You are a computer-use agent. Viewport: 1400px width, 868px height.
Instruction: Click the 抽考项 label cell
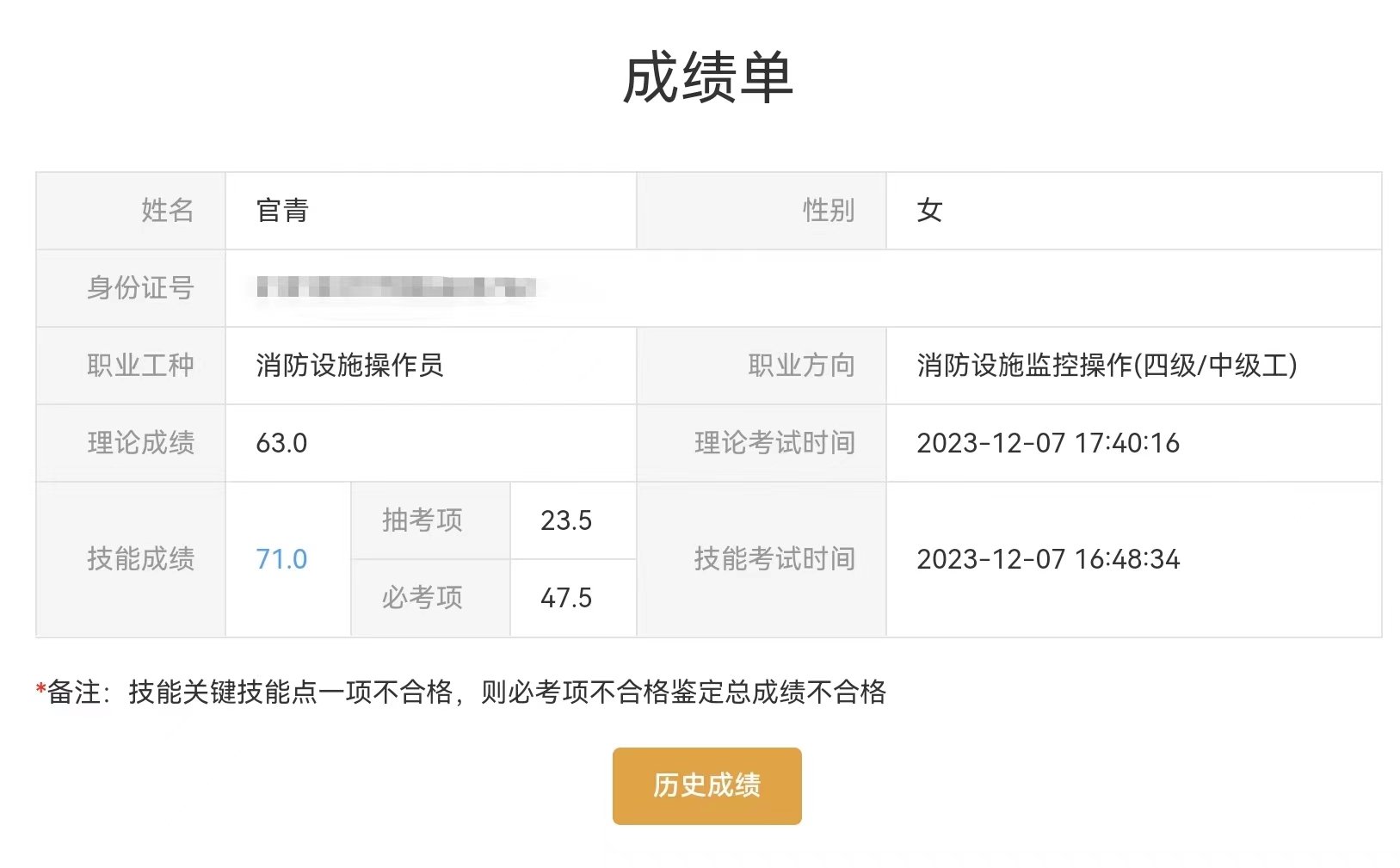(430, 520)
